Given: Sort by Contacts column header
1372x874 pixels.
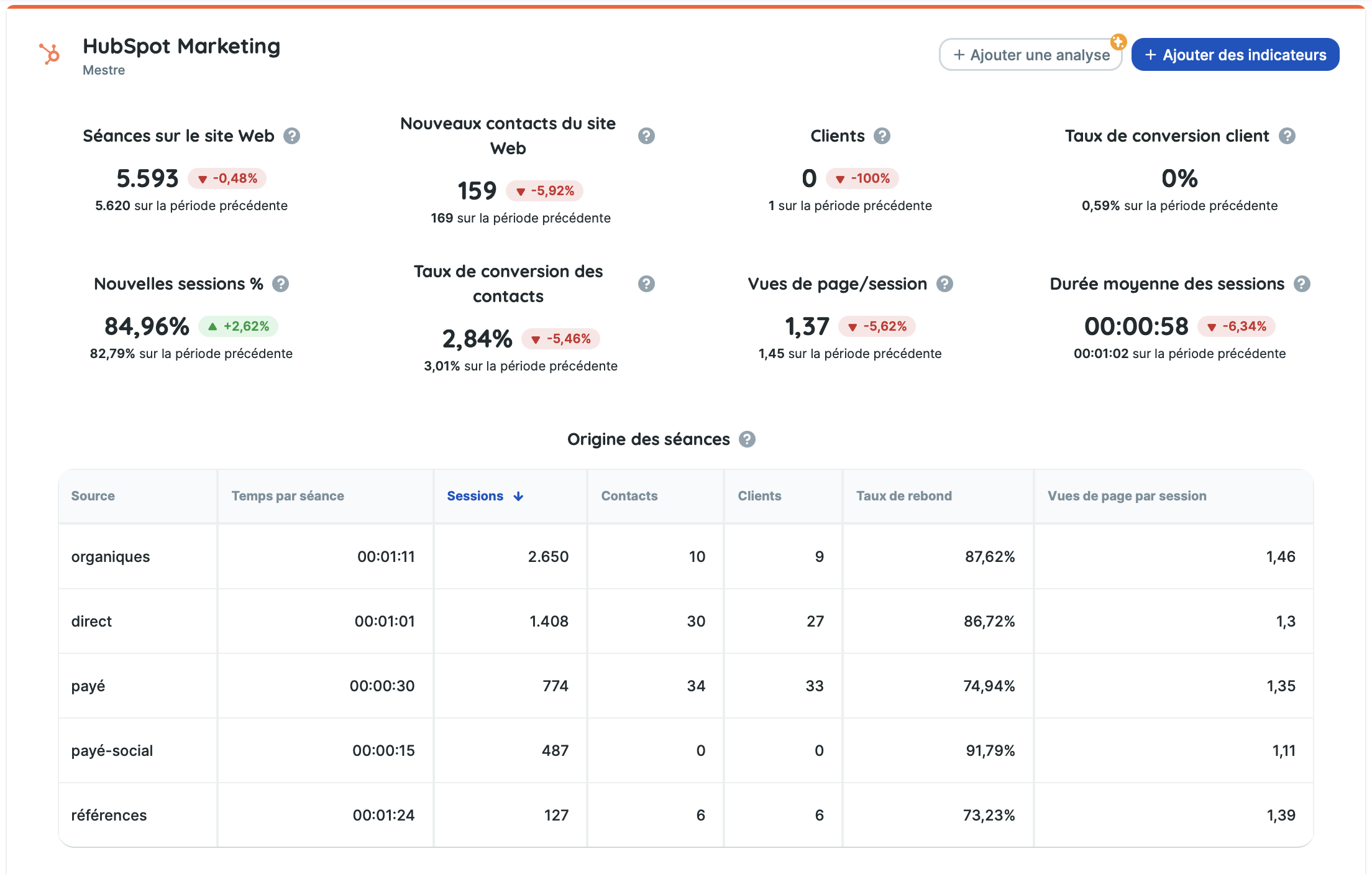Looking at the screenshot, I should pyautogui.click(x=629, y=496).
